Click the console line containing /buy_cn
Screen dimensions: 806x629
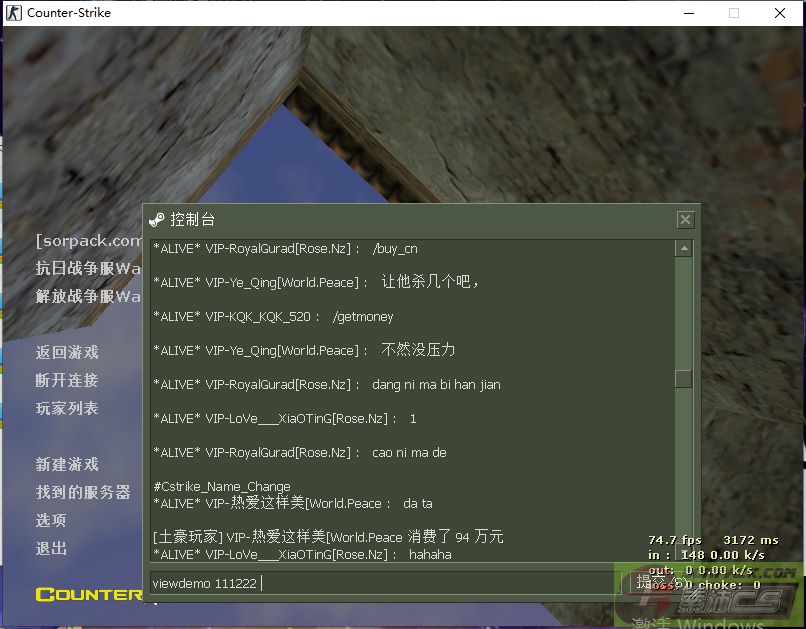(x=285, y=249)
